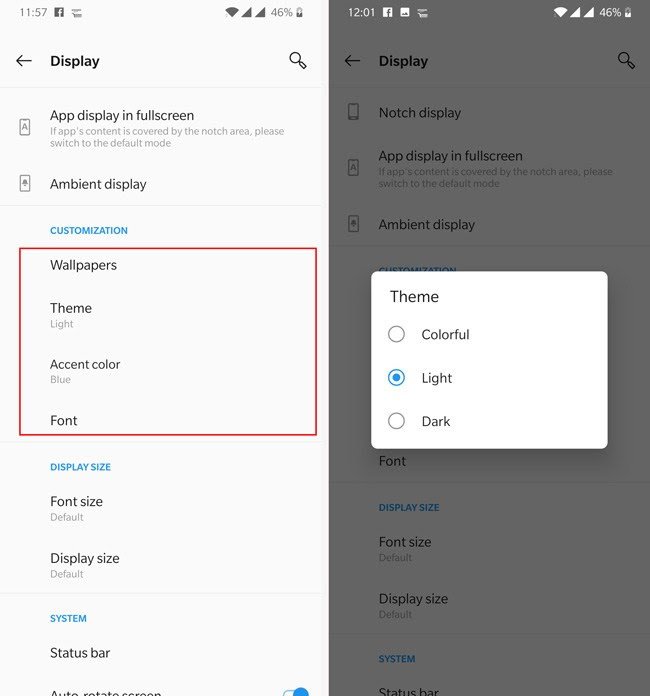Tap the Facebook notification icon in left status bar
This screenshot has height=696, width=650.
[x=59, y=12]
